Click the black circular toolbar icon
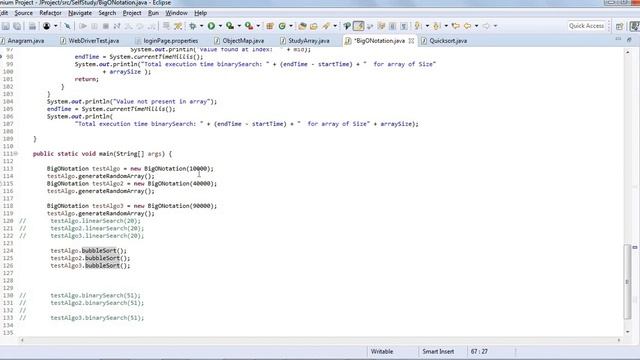Image resolution: width=640 pixels, height=360 pixels. click(47, 26)
